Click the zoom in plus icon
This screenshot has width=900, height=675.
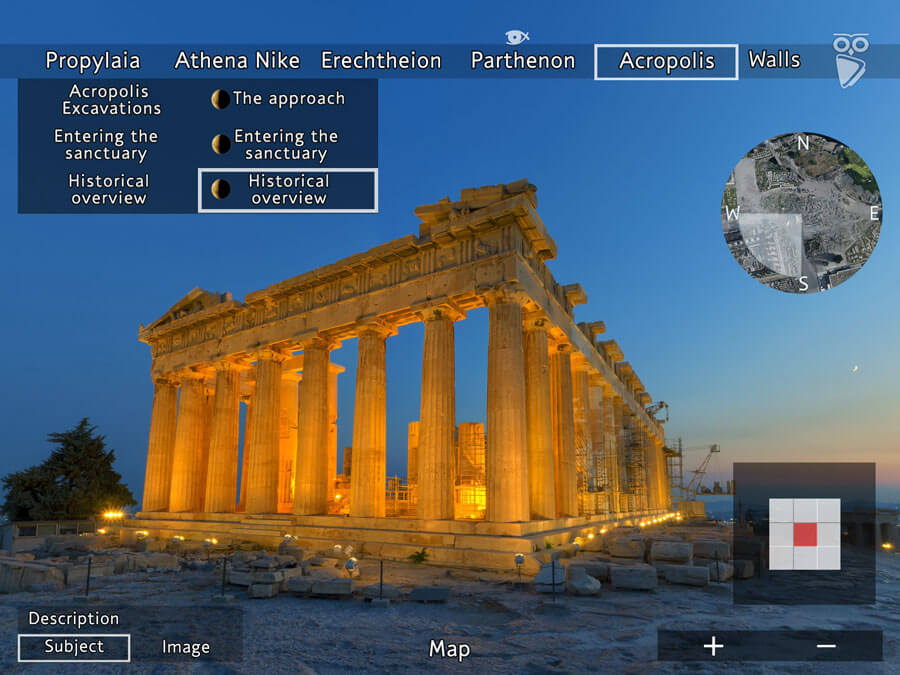click(x=713, y=647)
